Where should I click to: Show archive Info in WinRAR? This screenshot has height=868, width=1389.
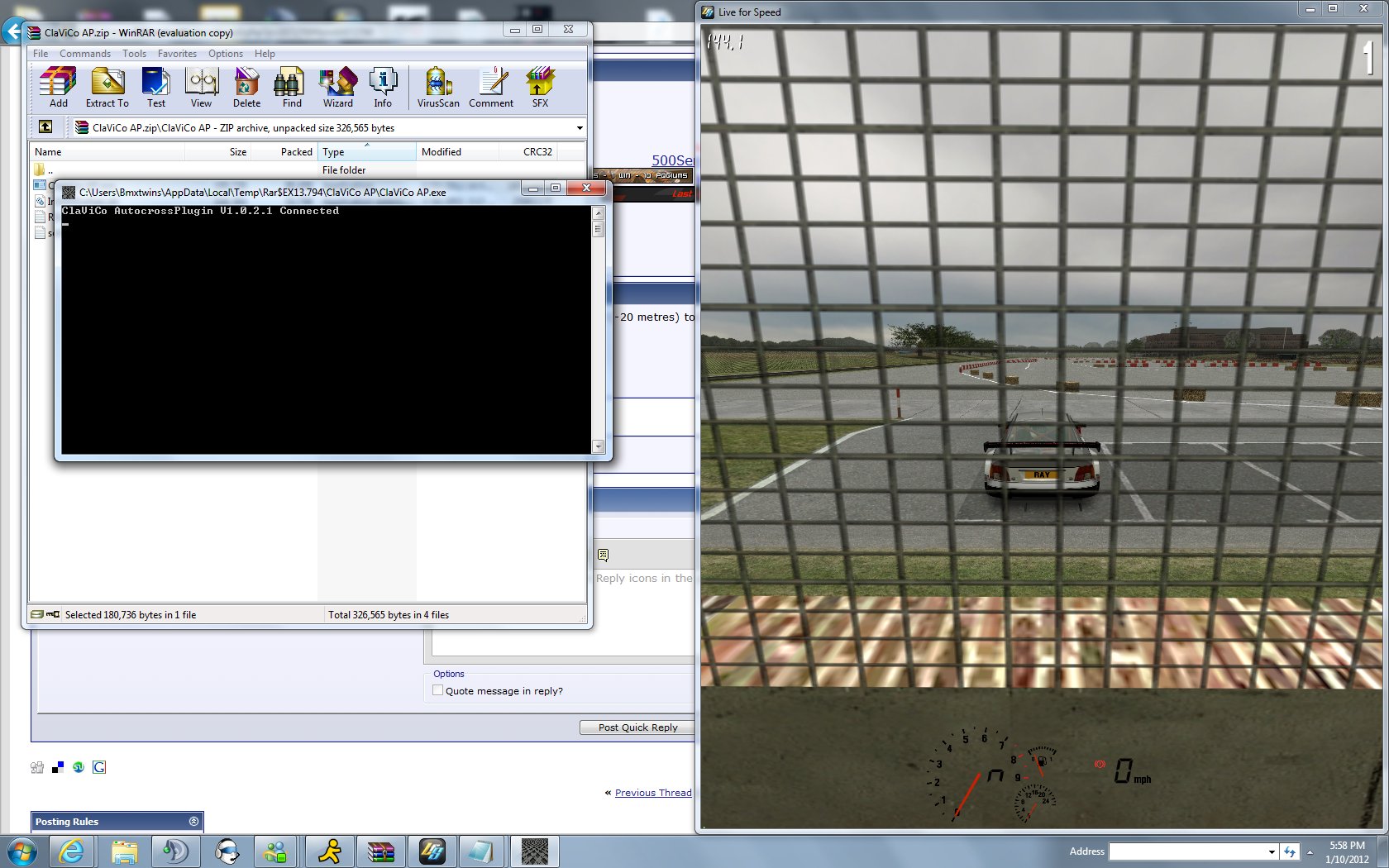(383, 87)
